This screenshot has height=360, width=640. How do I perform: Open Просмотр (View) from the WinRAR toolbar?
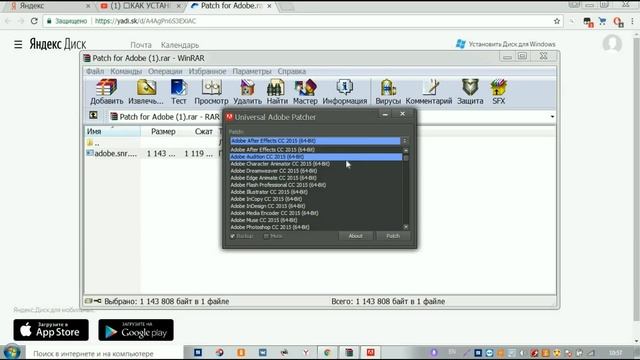pos(211,92)
